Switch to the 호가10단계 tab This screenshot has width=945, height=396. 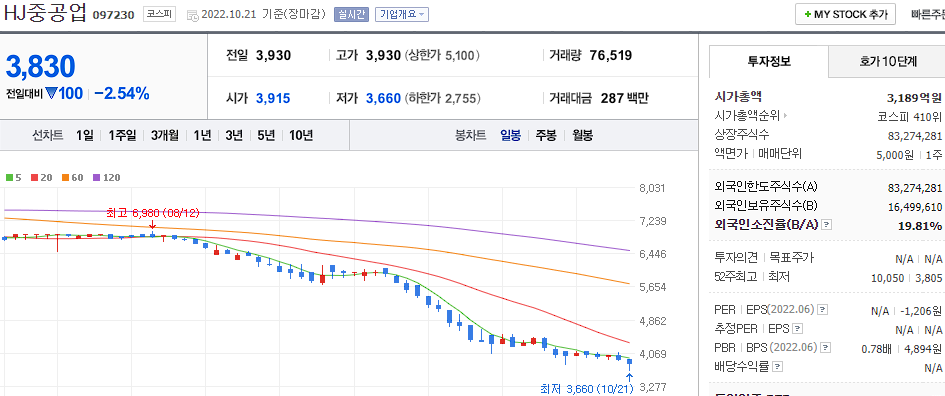887,61
